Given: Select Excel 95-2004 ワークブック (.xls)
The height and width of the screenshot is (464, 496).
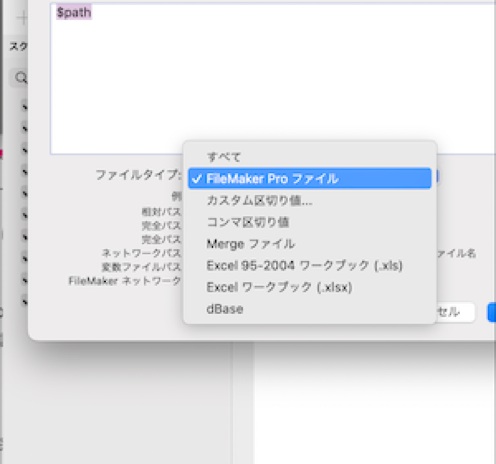Looking at the screenshot, I should (310, 265).
